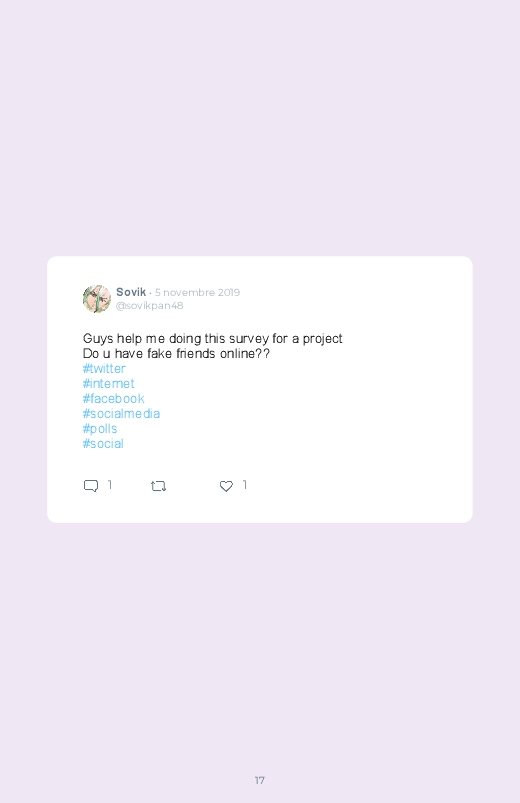
Task: Click the like count number
Action: click(245, 484)
